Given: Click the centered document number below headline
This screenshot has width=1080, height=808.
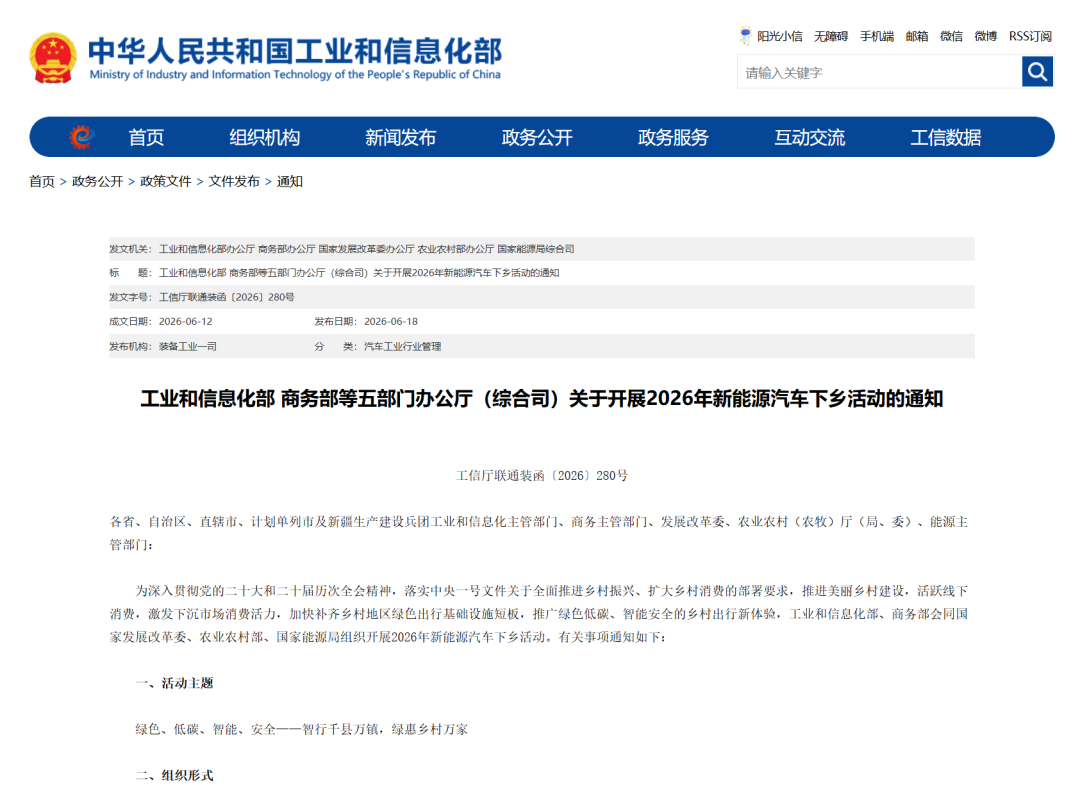Looking at the screenshot, I should pyautogui.click(x=541, y=475).
